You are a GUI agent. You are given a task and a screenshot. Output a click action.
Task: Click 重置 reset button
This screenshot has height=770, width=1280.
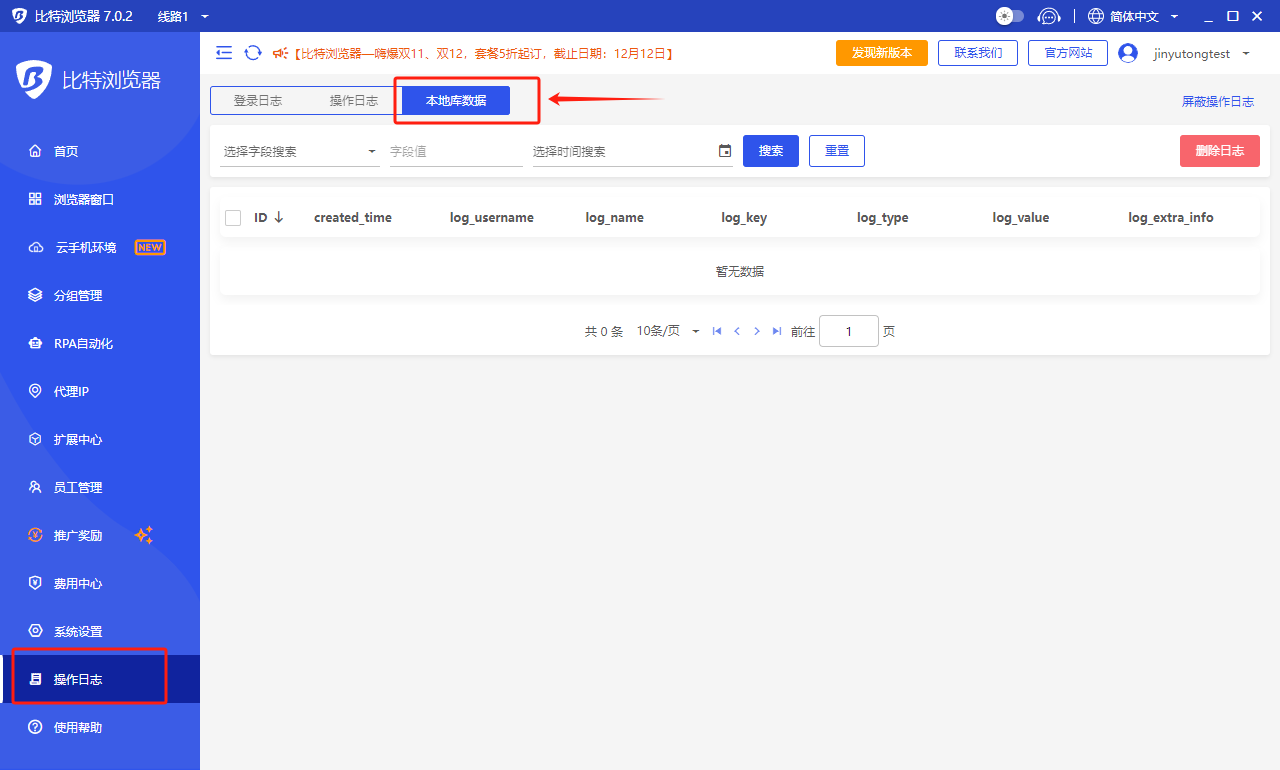837,151
